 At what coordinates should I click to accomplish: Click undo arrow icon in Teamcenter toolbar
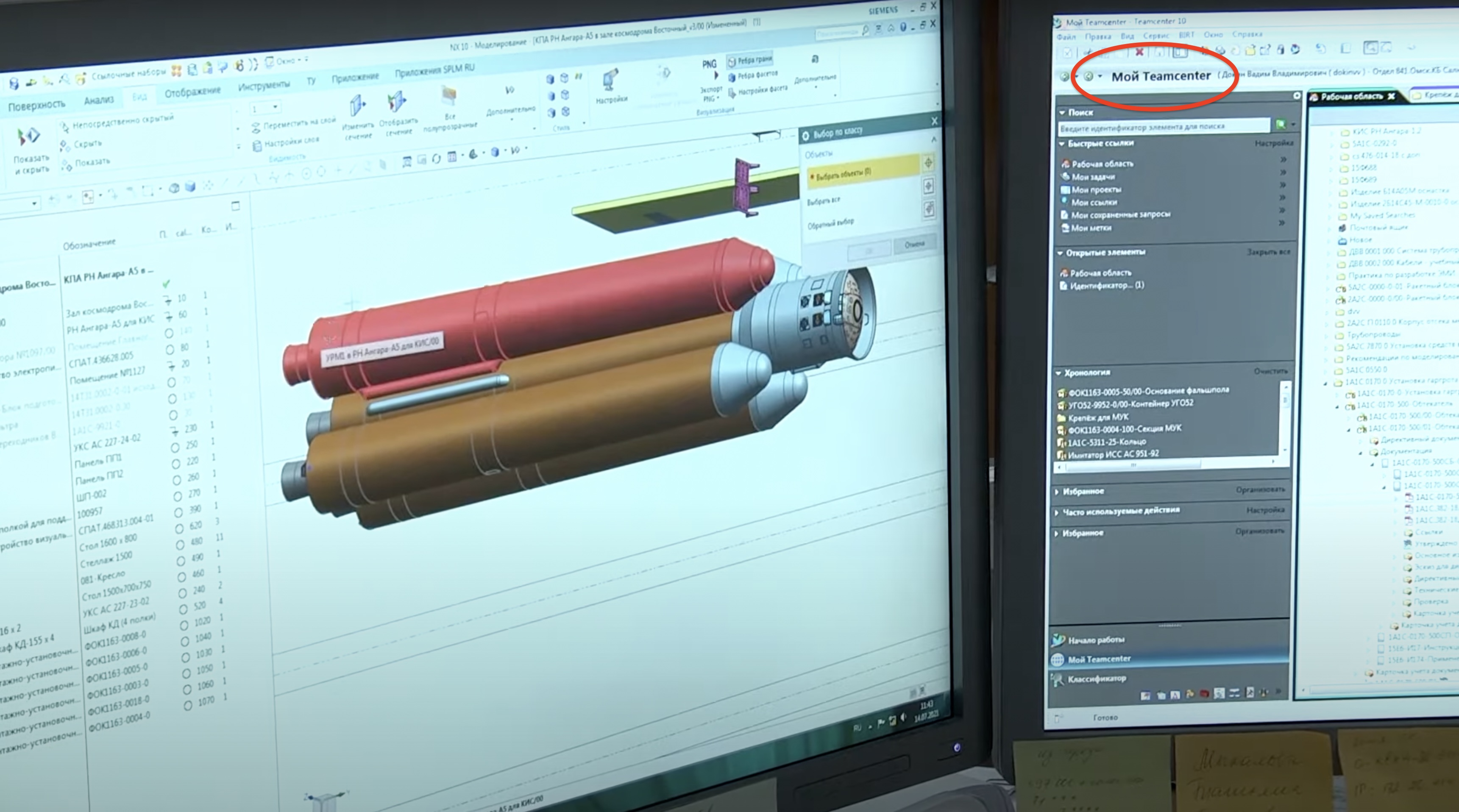pyautogui.click(x=1321, y=49)
